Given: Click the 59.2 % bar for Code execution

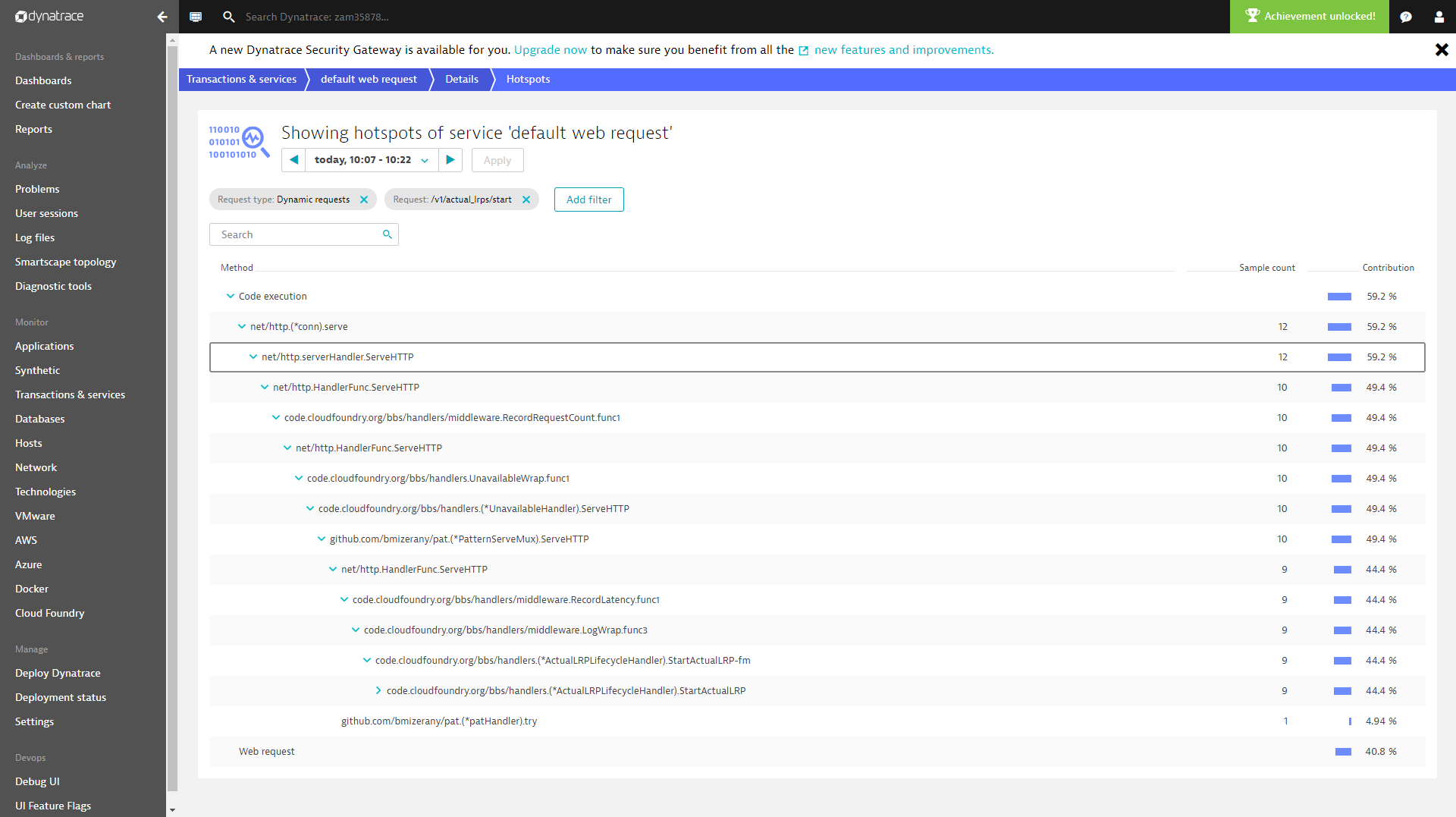Looking at the screenshot, I should click(x=1339, y=297).
